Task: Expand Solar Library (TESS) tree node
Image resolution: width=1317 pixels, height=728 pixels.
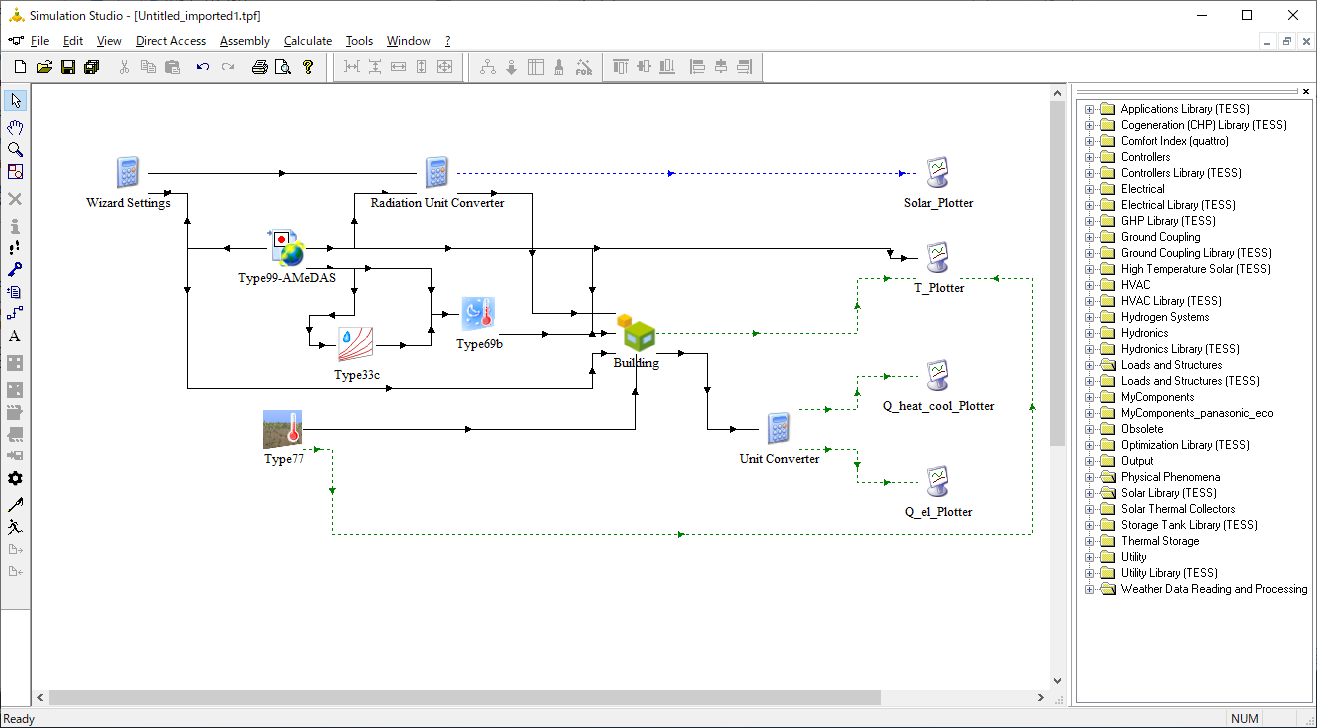Action: (1090, 493)
